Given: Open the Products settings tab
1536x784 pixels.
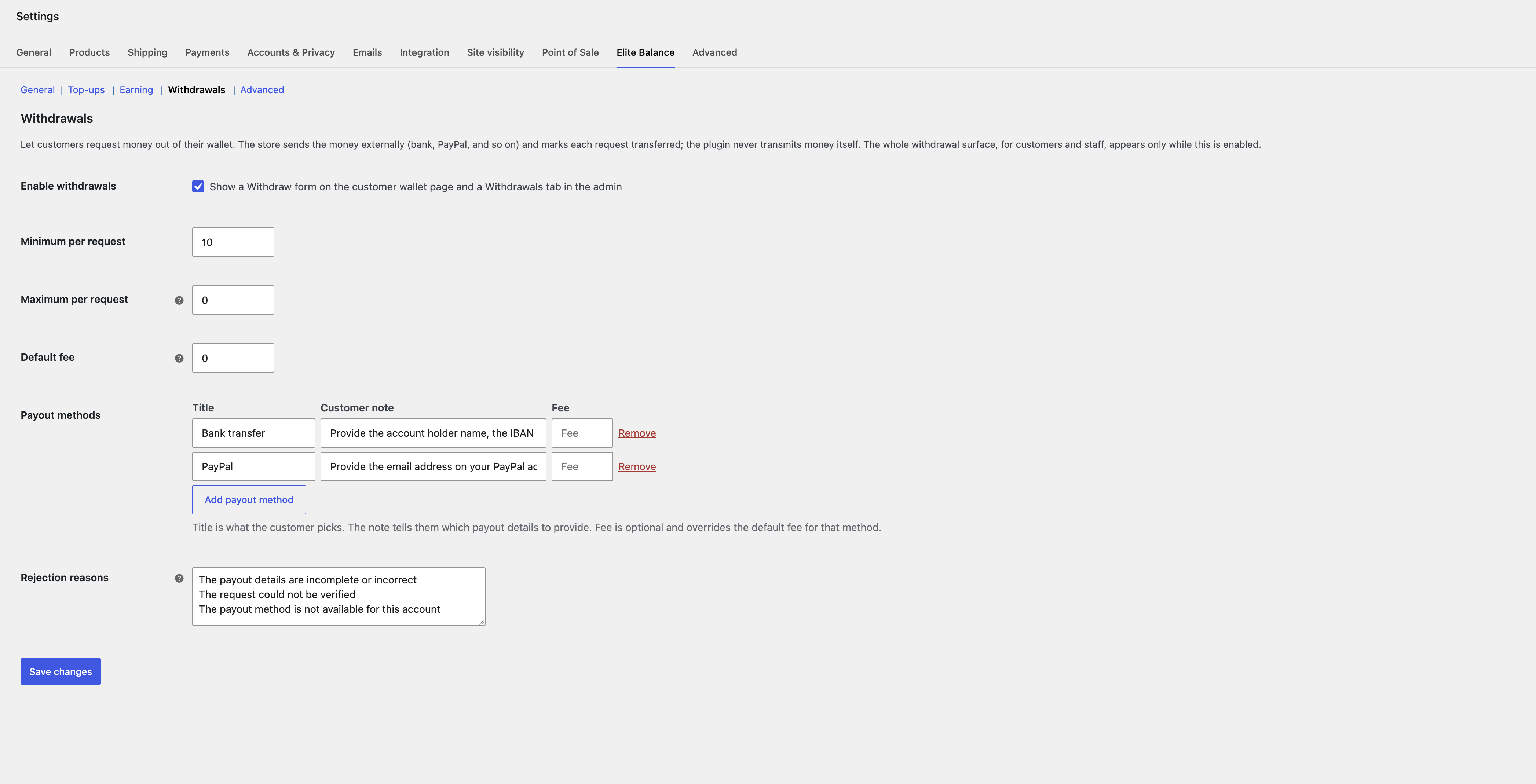Looking at the screenshot, I should [89, 52].
